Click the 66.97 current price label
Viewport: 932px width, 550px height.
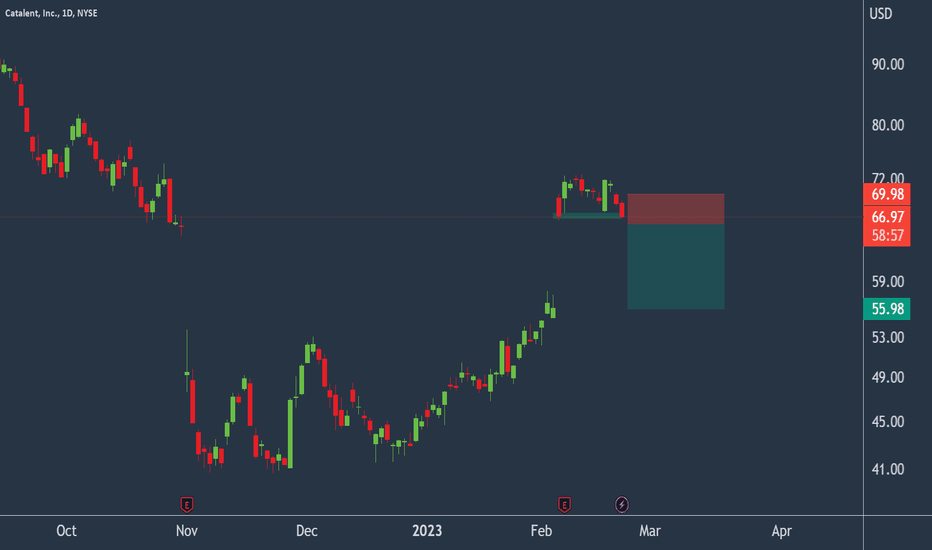coord(887,217)
